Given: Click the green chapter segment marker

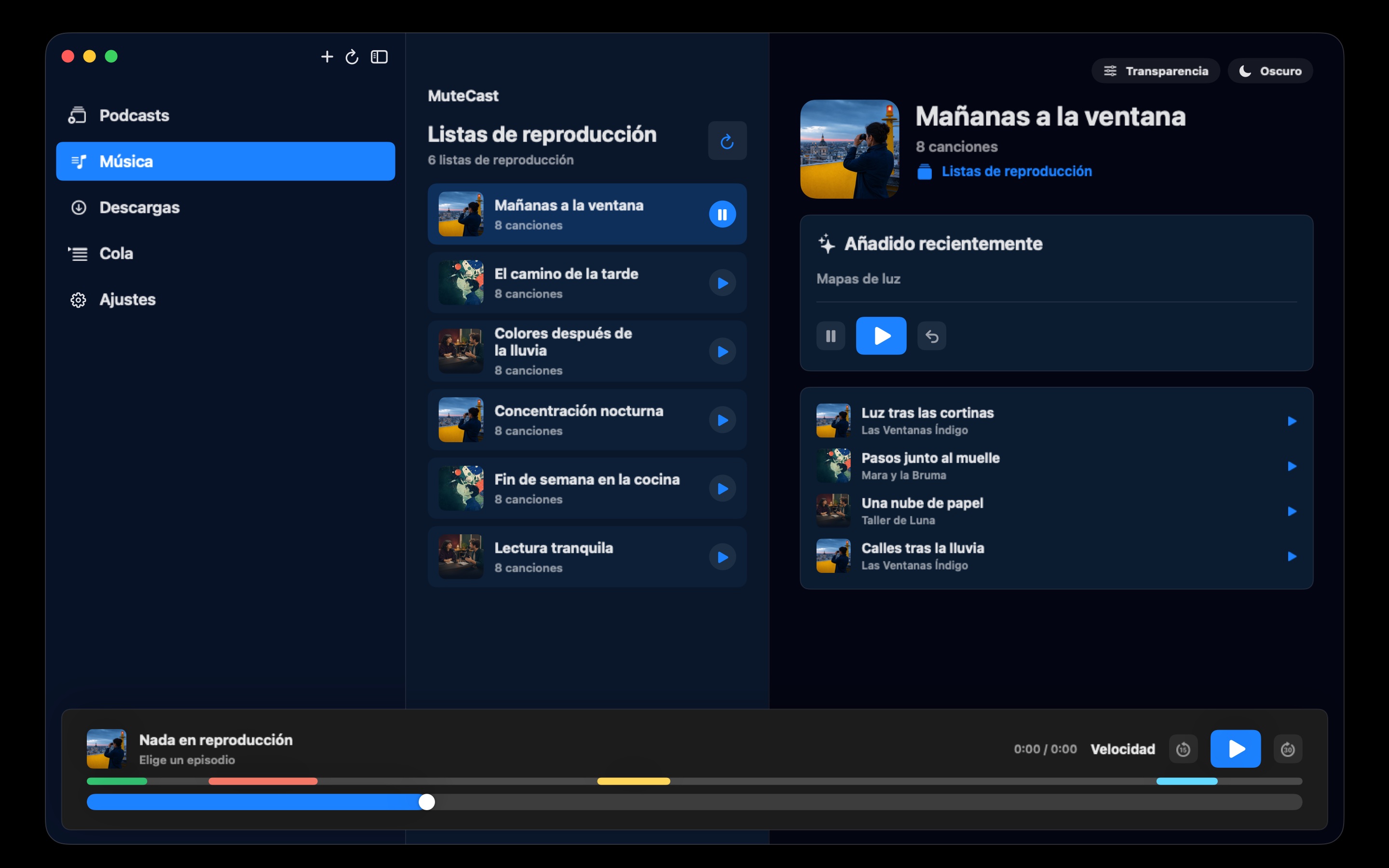Looking at the screenshot, I should click(117, 781).
